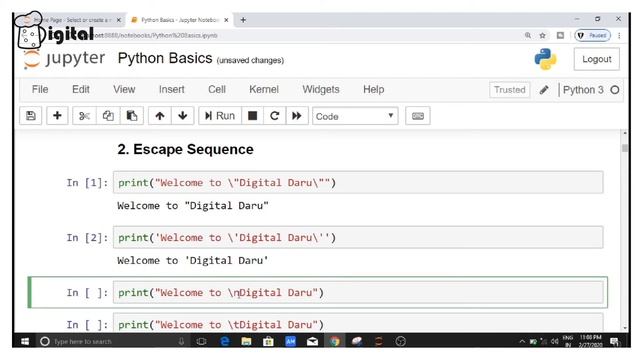
Task: Click code cell In [1] input
Action: pos(358,182)
